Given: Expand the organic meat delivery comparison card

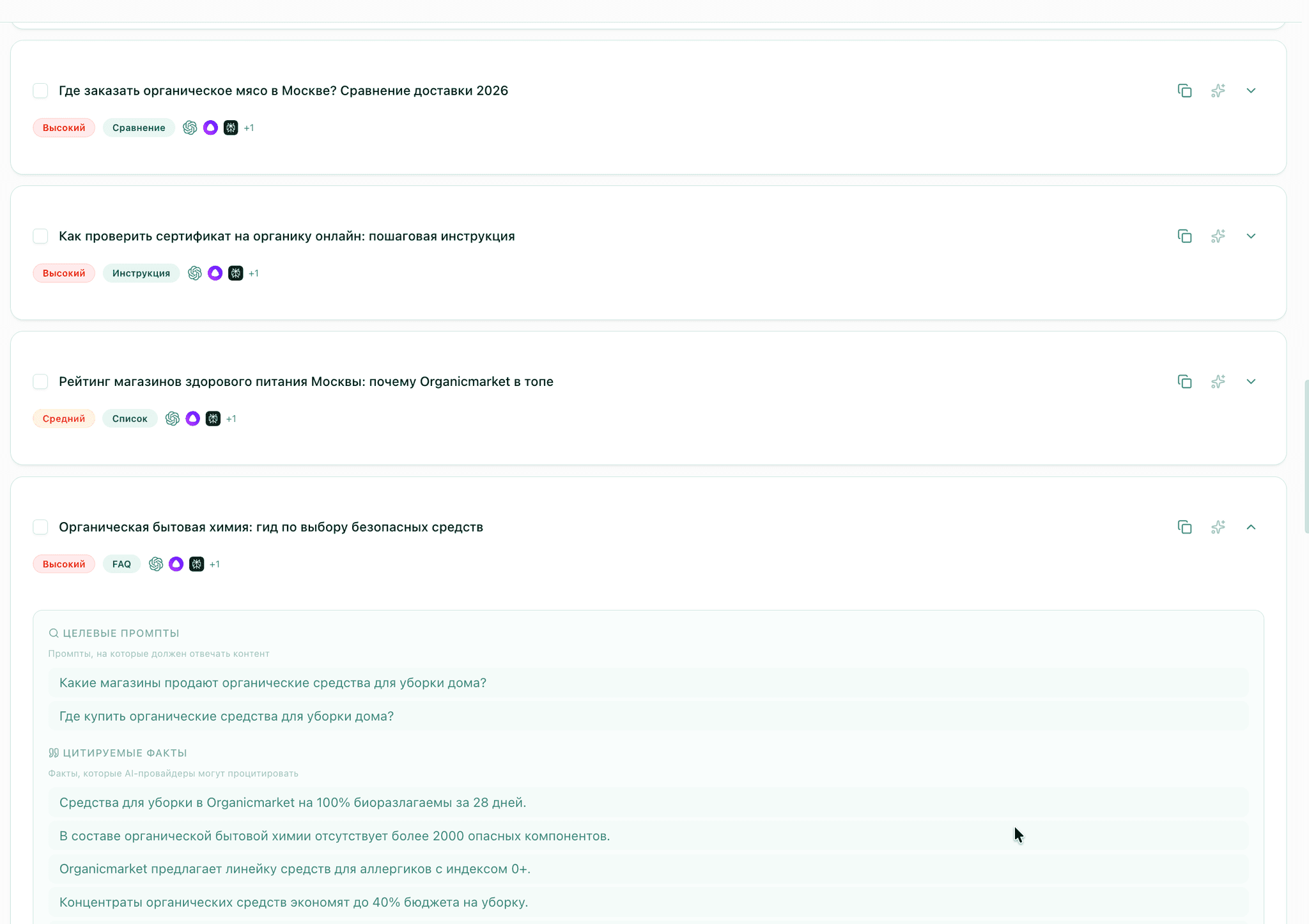Looking at the screenshot, I should 1251,91.
